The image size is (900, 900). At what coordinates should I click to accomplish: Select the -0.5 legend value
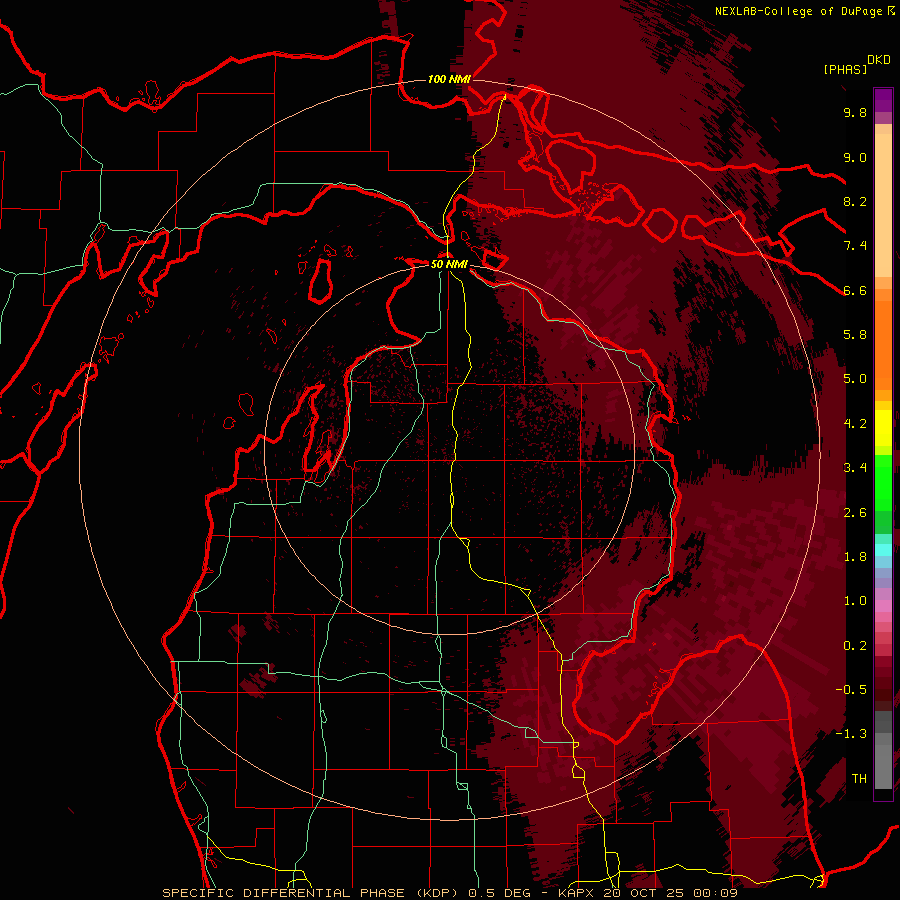(851, 690)
